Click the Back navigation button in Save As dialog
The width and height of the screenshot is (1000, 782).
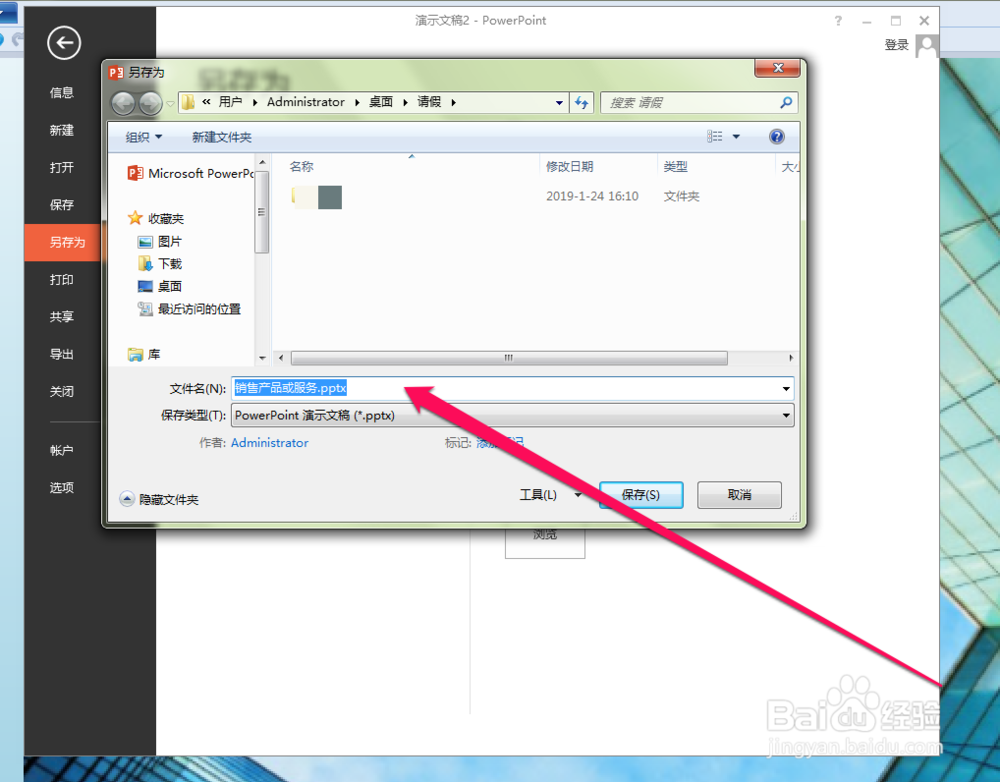[x=123, y=103]
